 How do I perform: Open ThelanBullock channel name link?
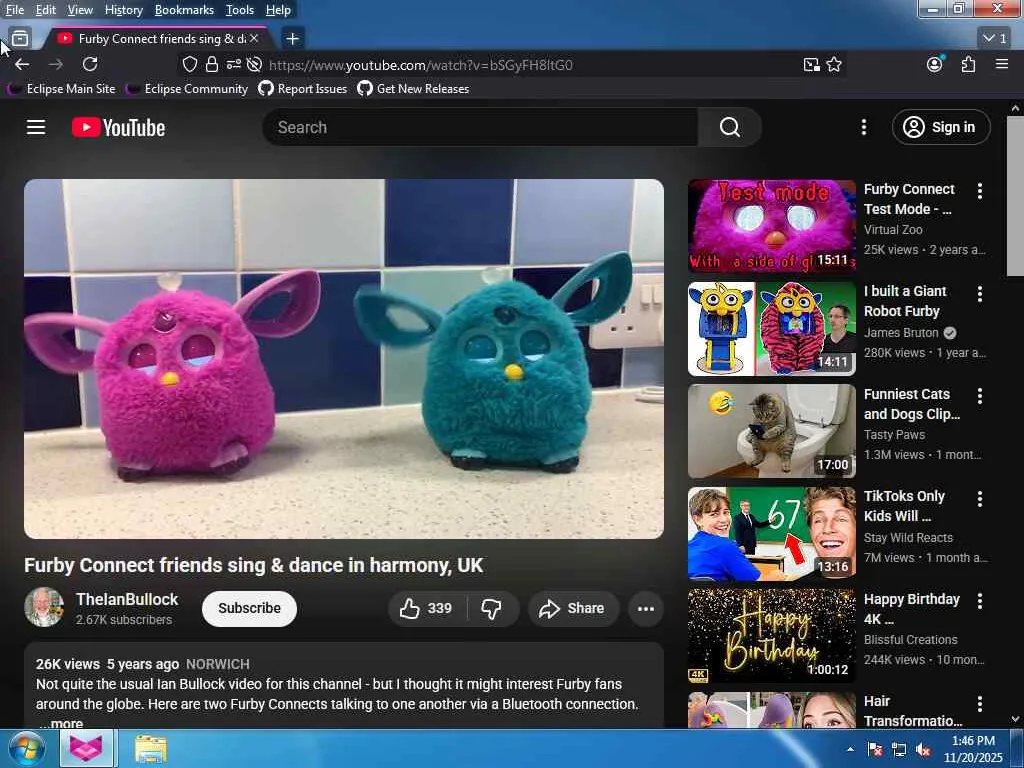[127, 600]
